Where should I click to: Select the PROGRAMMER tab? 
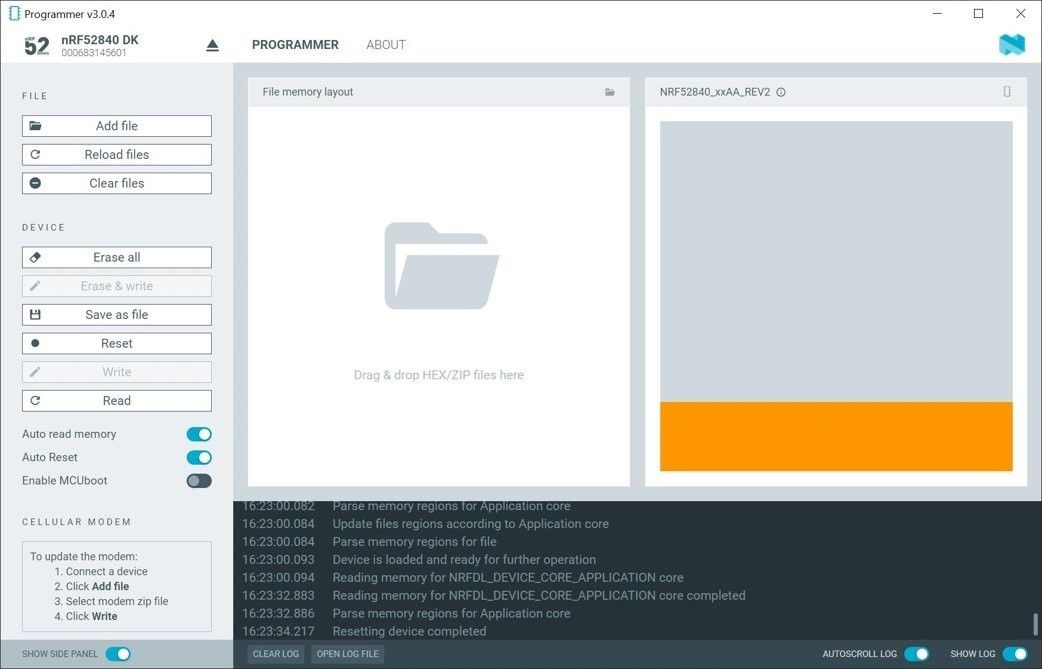[295, 44]
